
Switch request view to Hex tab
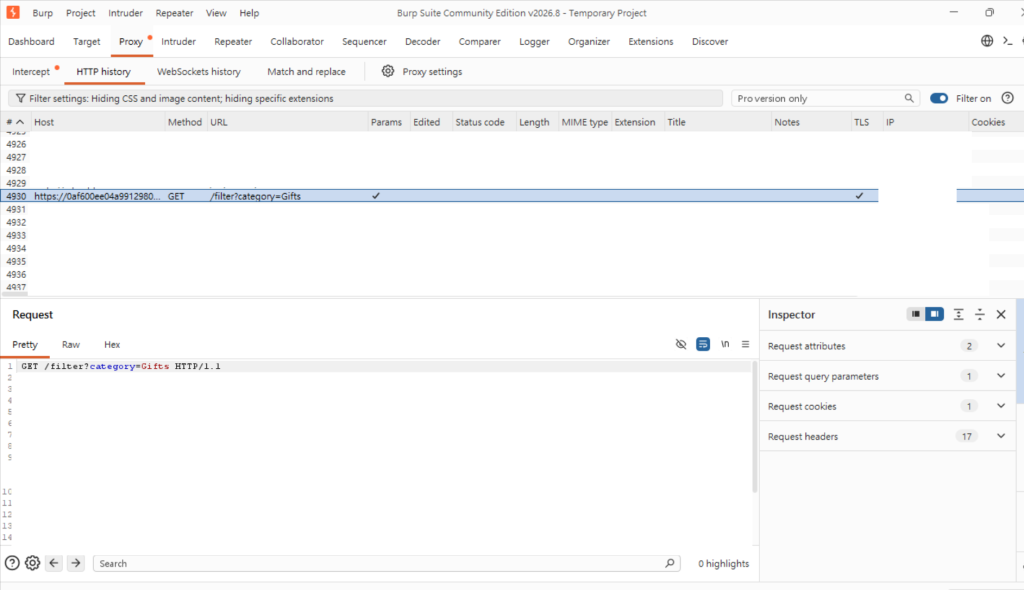point(112,344)
